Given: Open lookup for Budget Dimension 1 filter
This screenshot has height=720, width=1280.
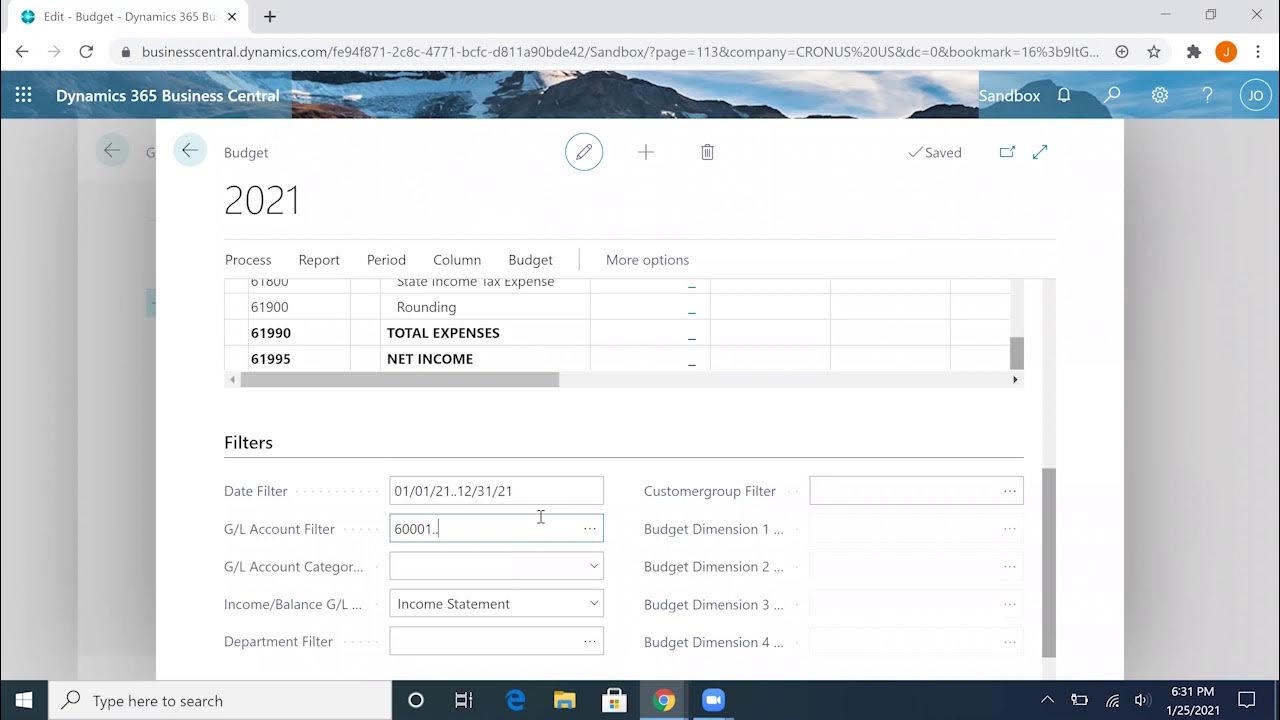Looking at the screenshot, I should pyautogui.click(x=1010, y=529).
